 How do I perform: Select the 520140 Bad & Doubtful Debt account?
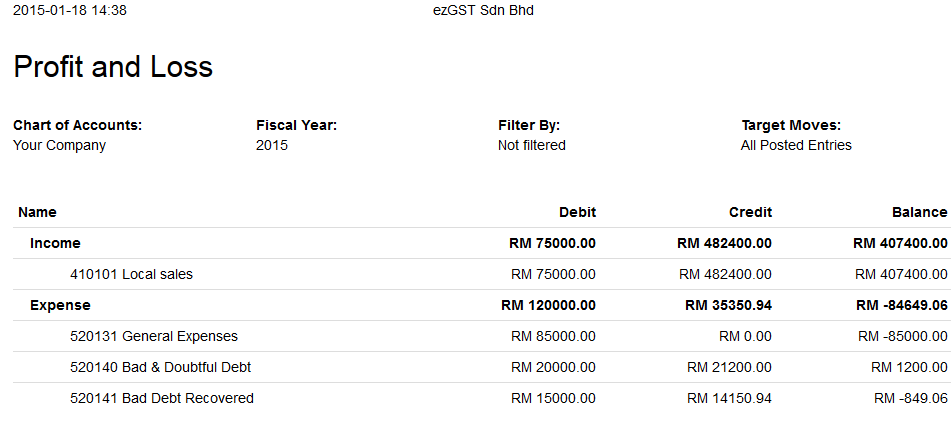160,367
